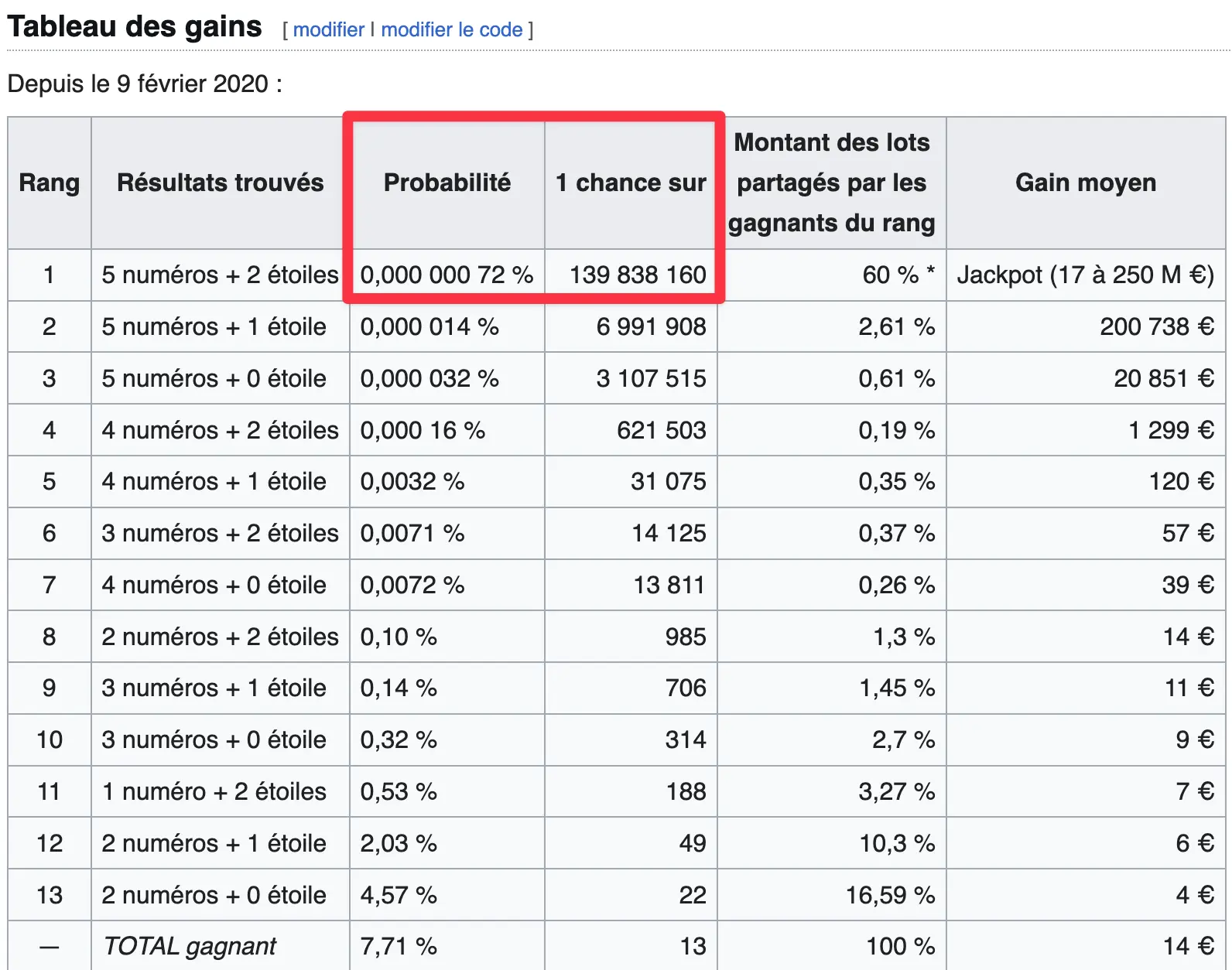Click the 'modifier' edit link
This screenshot has height=970, width=1232.
click(328, 29)
